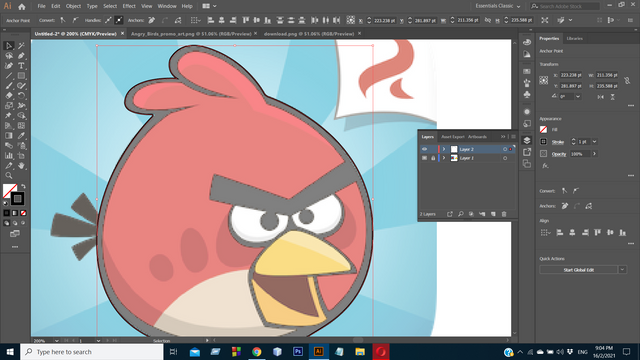Switch to the Artboards panel tab

(477, 137)
